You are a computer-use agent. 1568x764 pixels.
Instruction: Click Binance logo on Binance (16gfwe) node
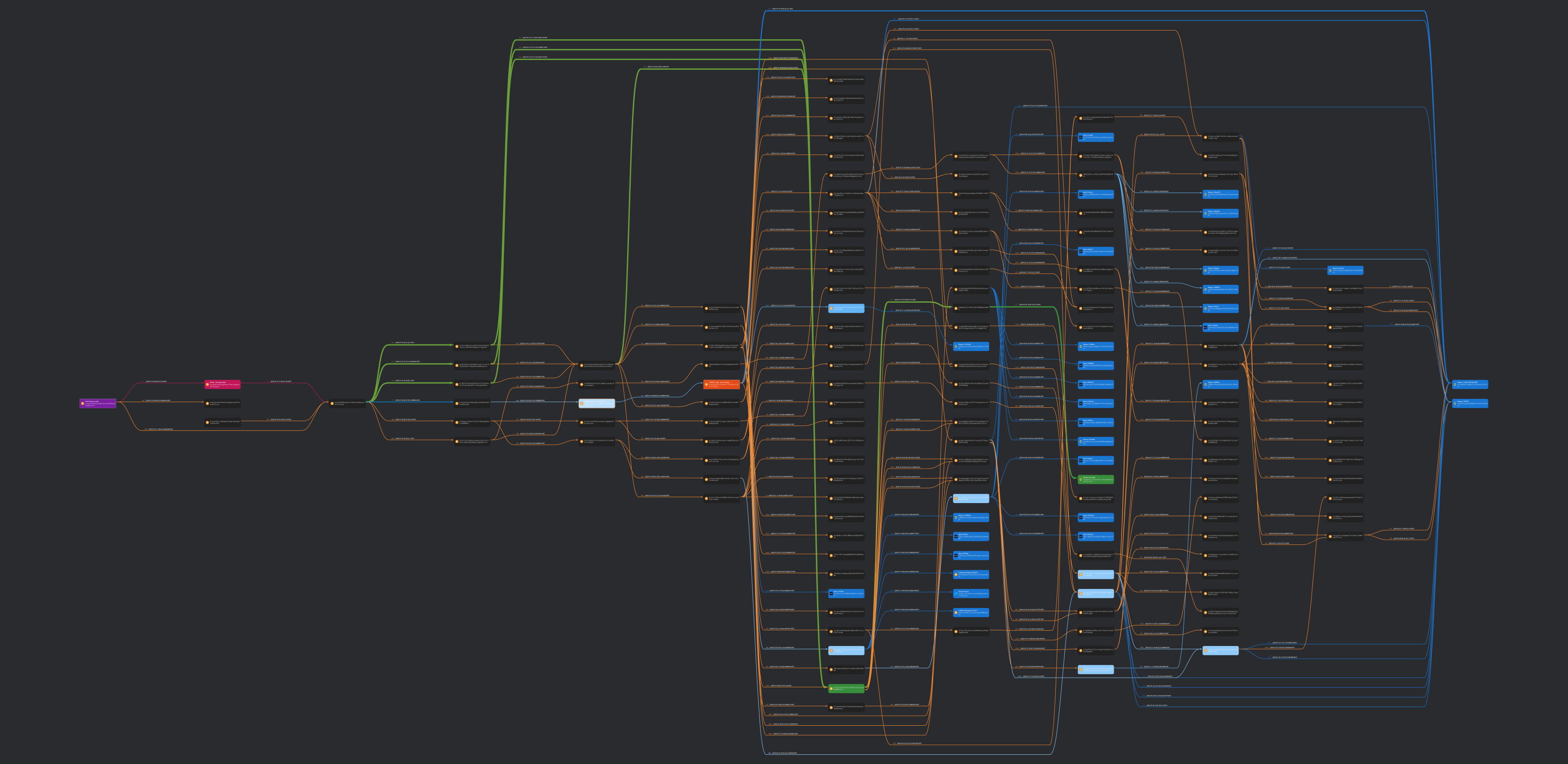click(1205, 271)
